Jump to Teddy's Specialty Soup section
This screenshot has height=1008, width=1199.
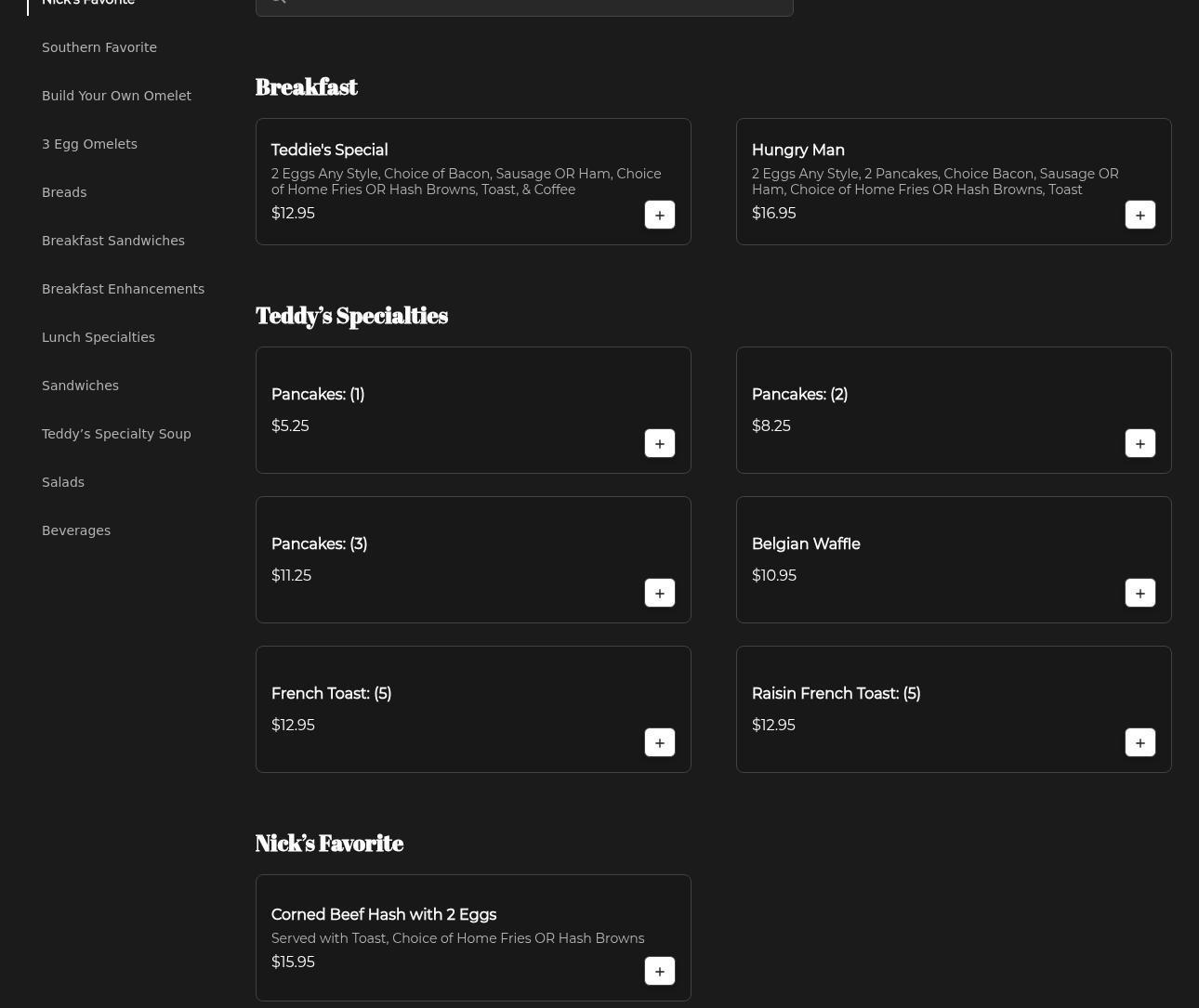tap(116, 434)
